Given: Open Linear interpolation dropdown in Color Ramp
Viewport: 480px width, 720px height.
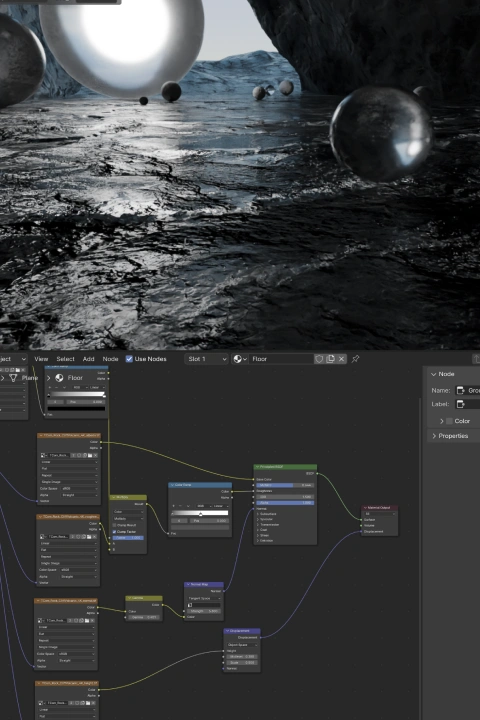Looking at the screenshot, I should pyautogui.click(x=220, y=506).
